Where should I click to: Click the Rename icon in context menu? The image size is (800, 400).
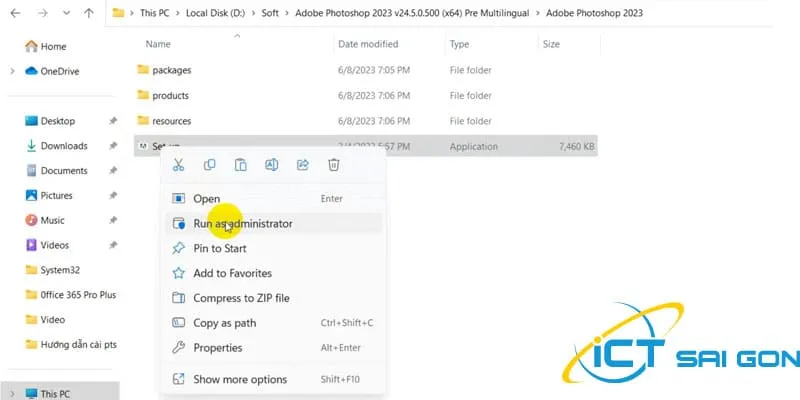coord(271,165)
